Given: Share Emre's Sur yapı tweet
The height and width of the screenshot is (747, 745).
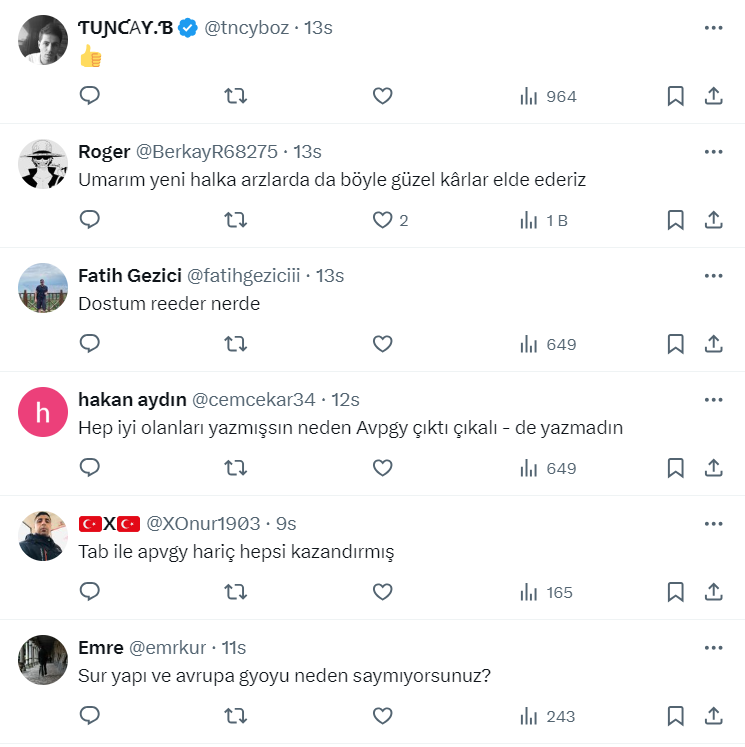Looking at the screenshot, I should (714, 716).
